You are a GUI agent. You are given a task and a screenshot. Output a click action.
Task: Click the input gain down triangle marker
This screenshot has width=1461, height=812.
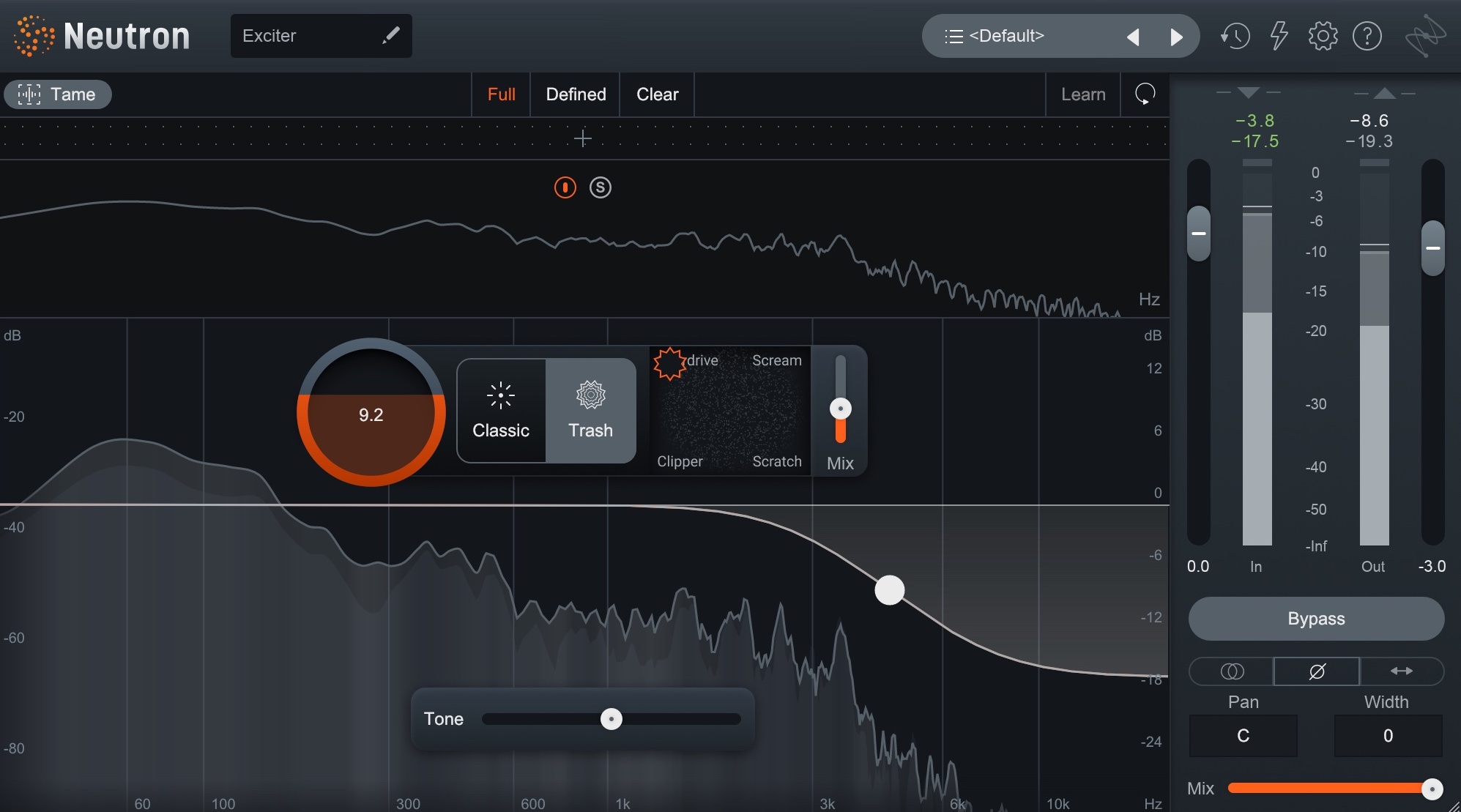[x=1249, y=93]
